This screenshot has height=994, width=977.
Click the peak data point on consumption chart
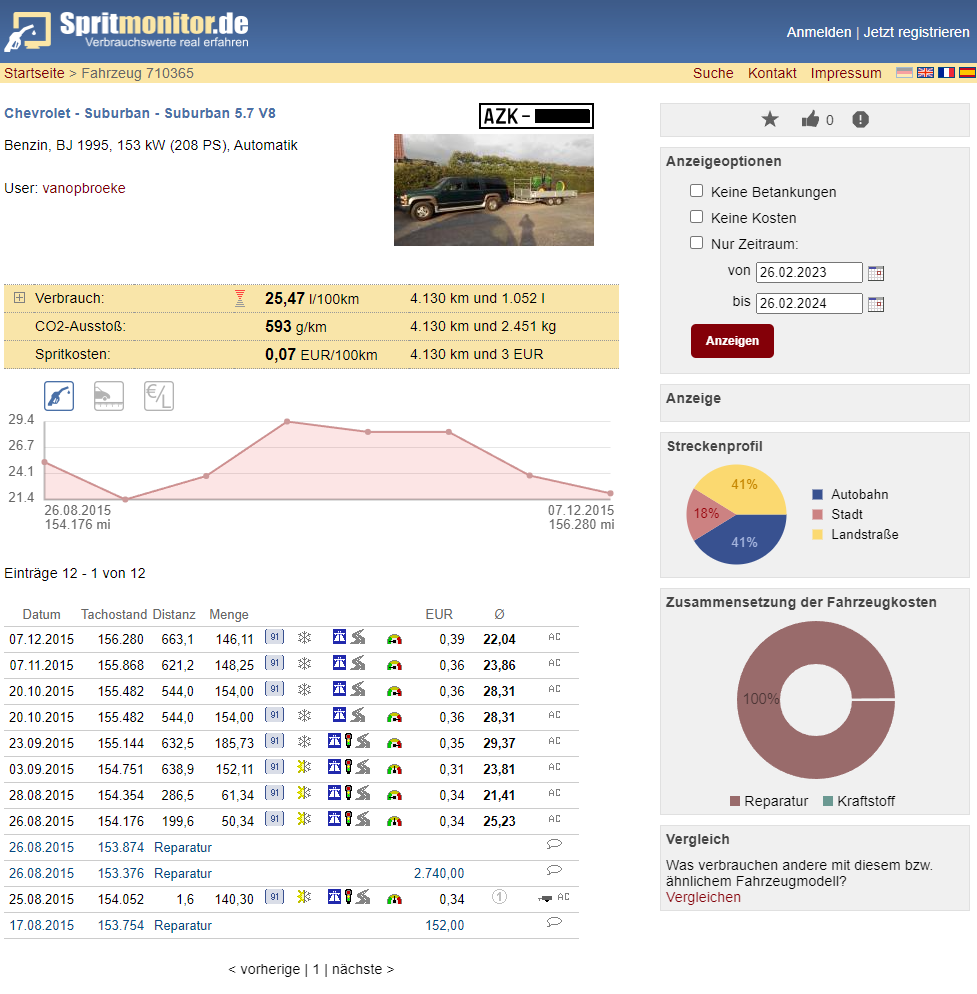(287, 421)
